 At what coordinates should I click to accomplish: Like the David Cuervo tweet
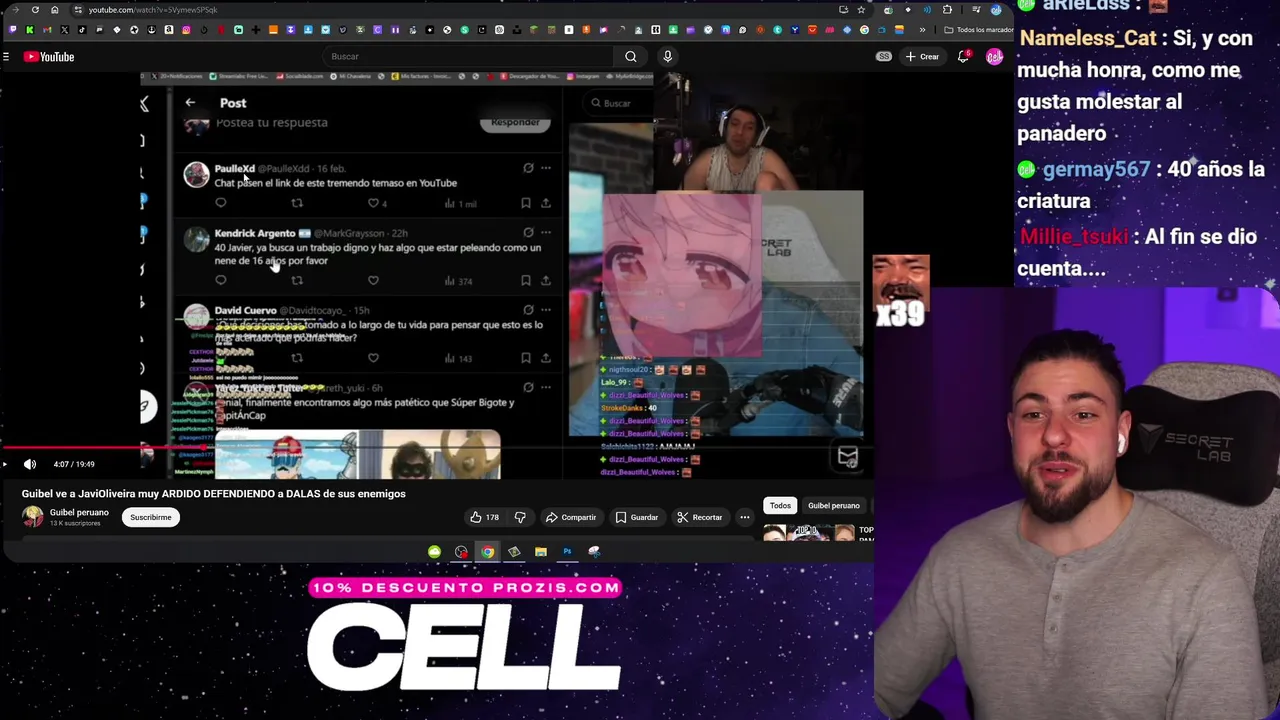coord(373,357)
